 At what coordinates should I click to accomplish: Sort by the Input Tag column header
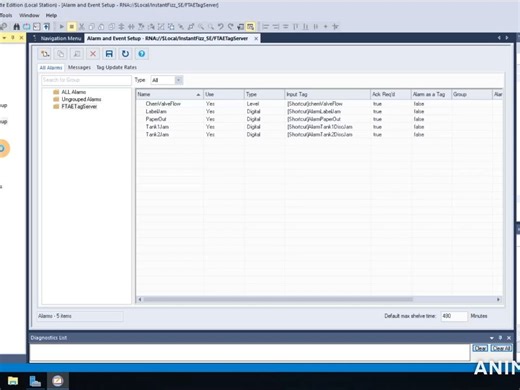(x=327, y=94)
